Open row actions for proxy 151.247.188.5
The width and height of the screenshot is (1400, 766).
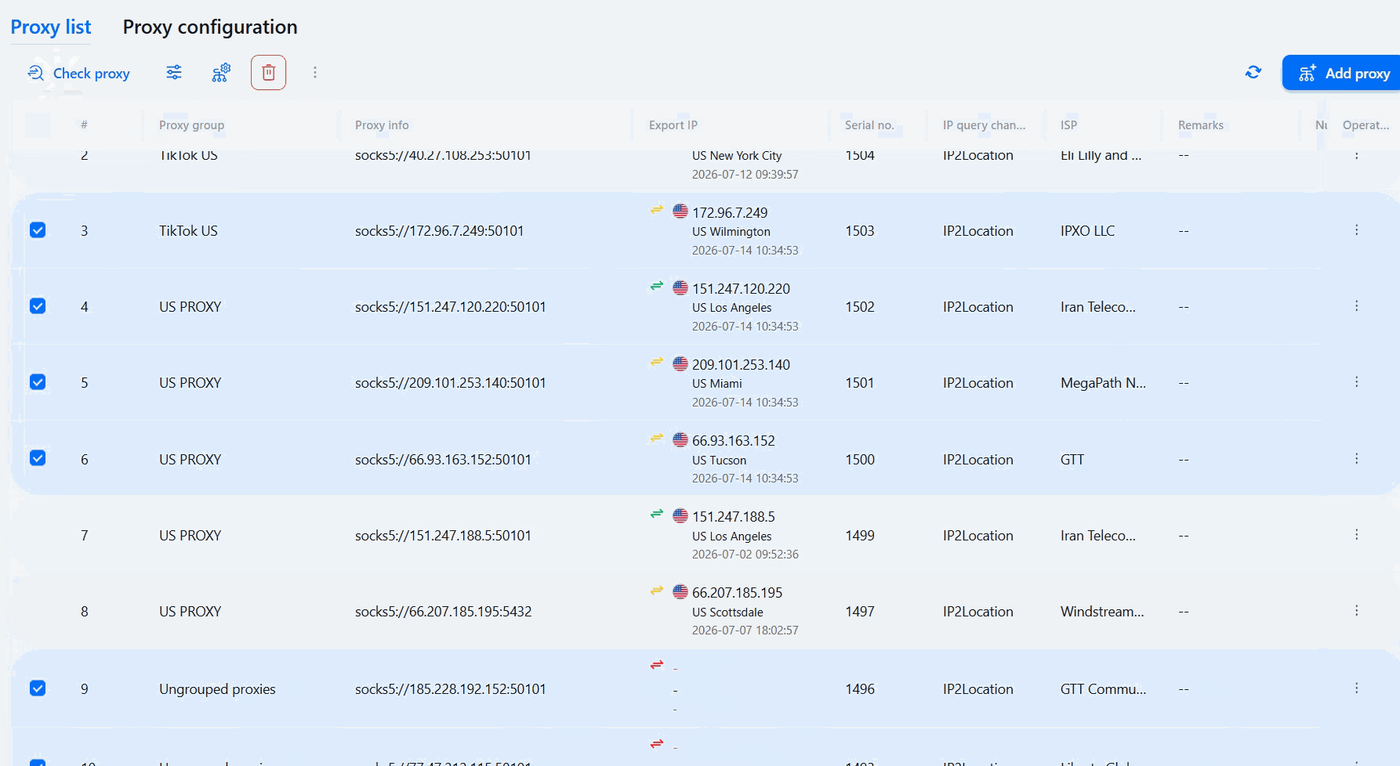coord(1356,535)
